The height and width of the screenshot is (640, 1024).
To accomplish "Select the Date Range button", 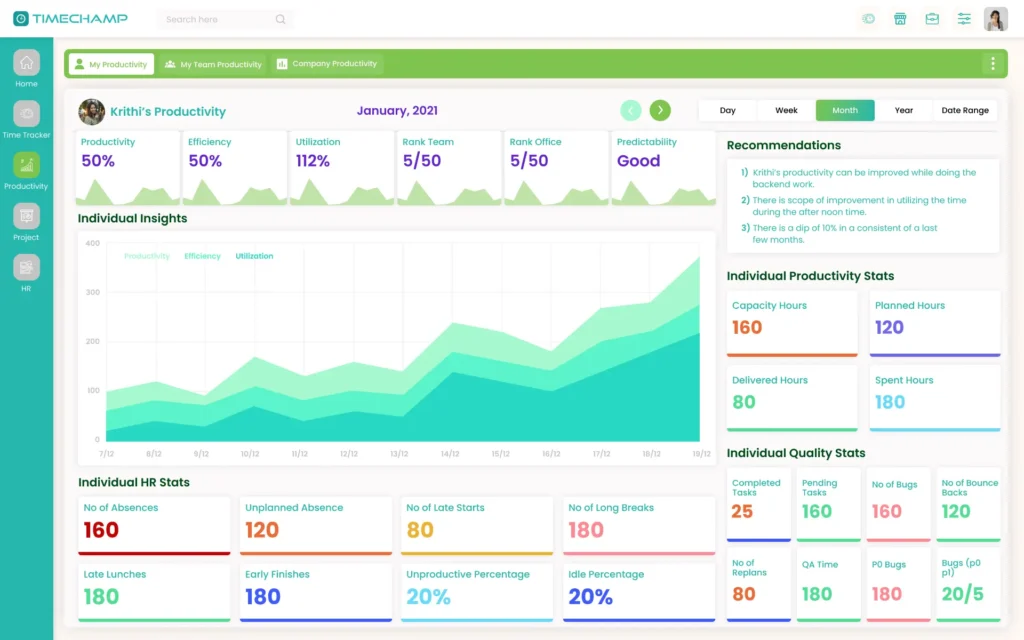I will tap(964, 110).
